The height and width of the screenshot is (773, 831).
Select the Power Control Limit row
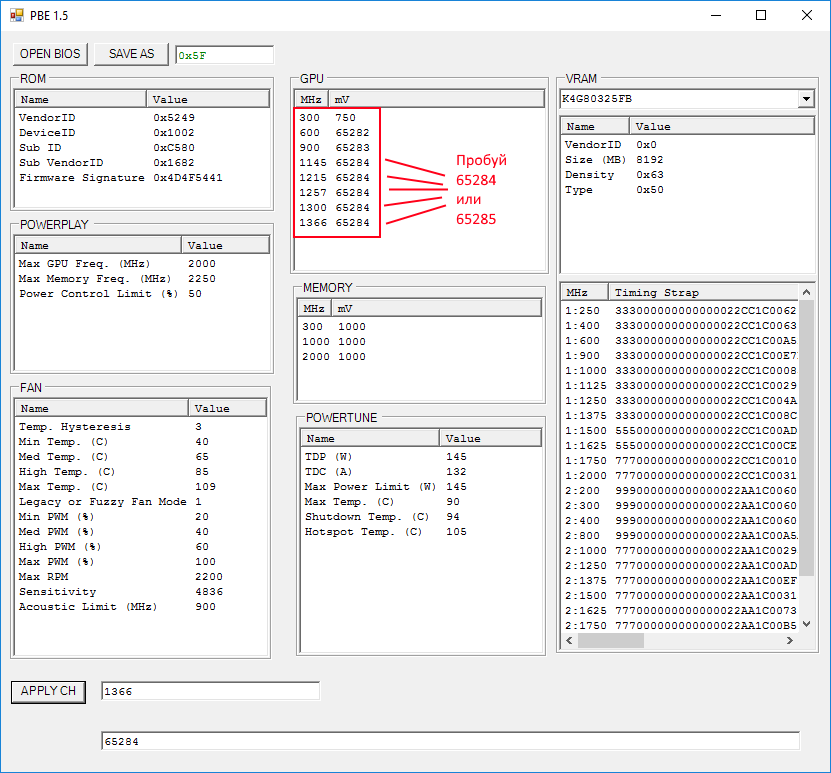click(x=142, y=294)
